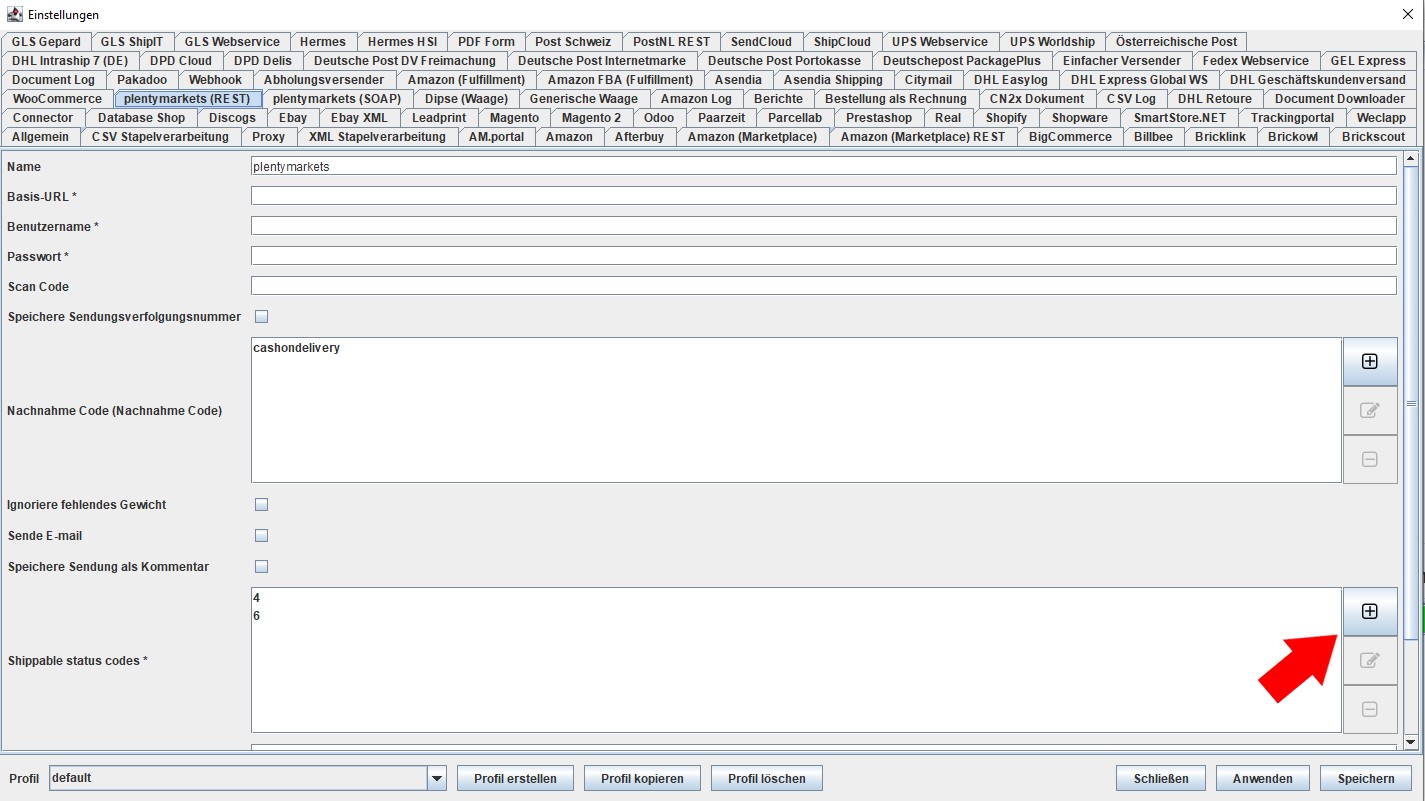Close the Einstellungen window
The width and height of the screenshot is (1425, 801).
[1408, 14]
